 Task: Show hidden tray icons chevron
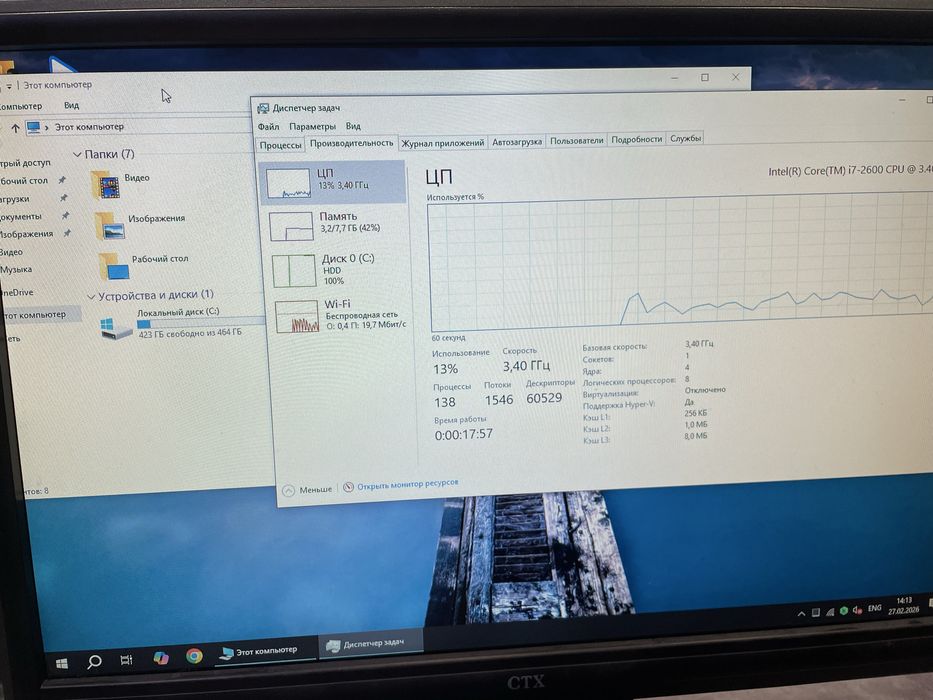coord(801,614)
